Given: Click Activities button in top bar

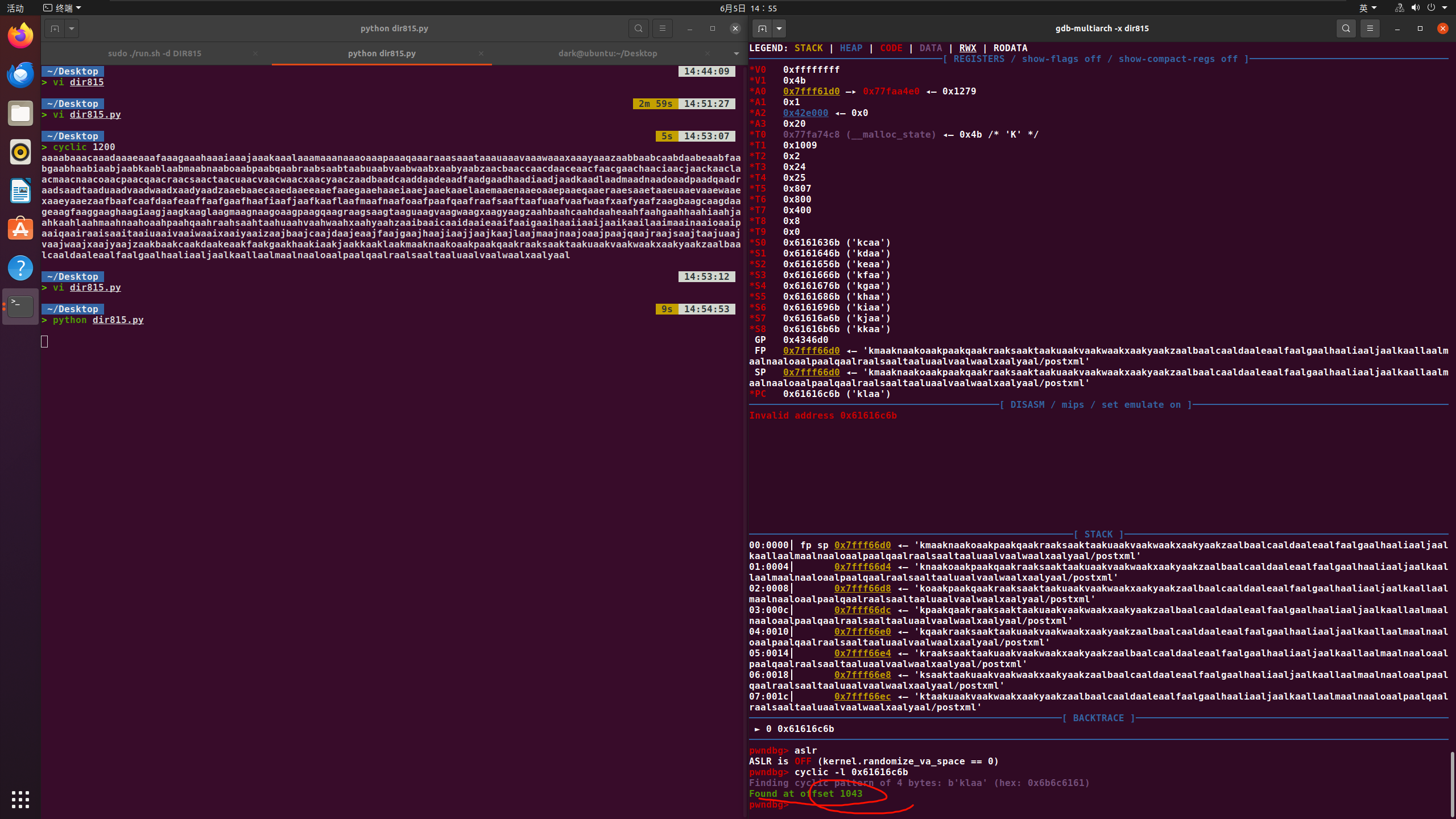Looking at the screenshot, I should [x=15, y=8].
